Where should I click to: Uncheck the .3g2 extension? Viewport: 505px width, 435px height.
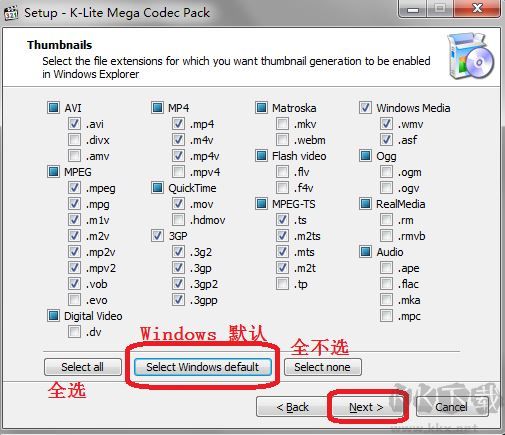(178, 252)
